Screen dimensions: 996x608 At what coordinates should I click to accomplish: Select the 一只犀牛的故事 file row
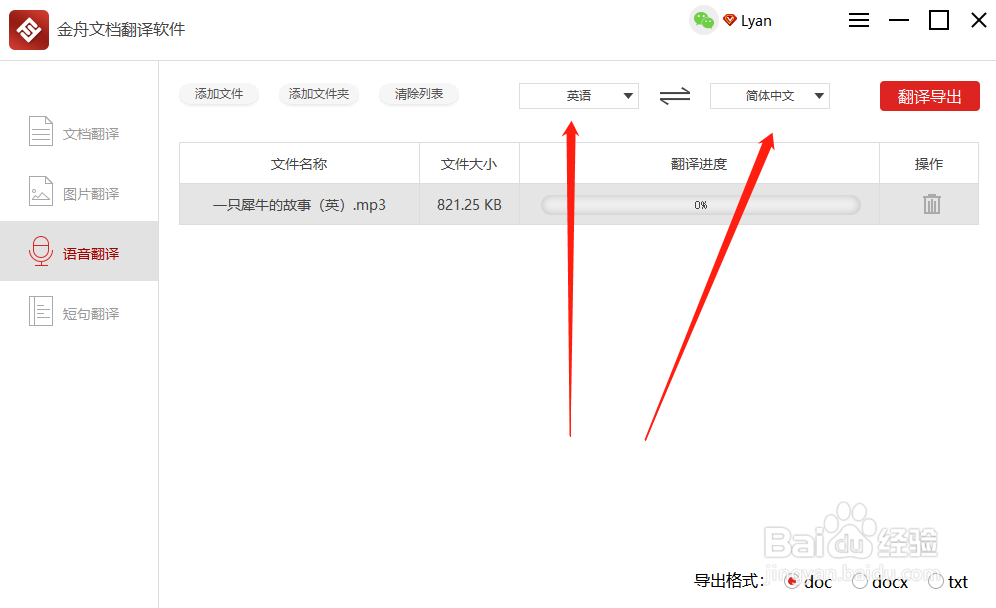click(298, 203)
